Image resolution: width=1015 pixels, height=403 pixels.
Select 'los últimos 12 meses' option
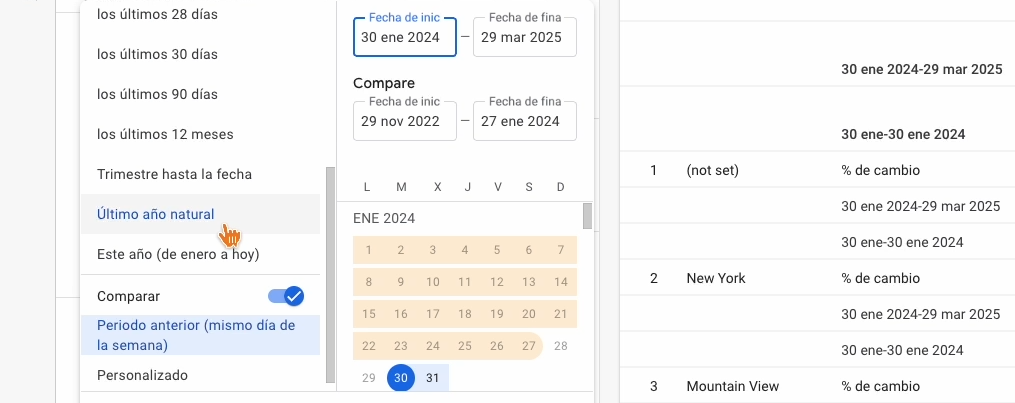pyautogui.click(x=164, y=134)
